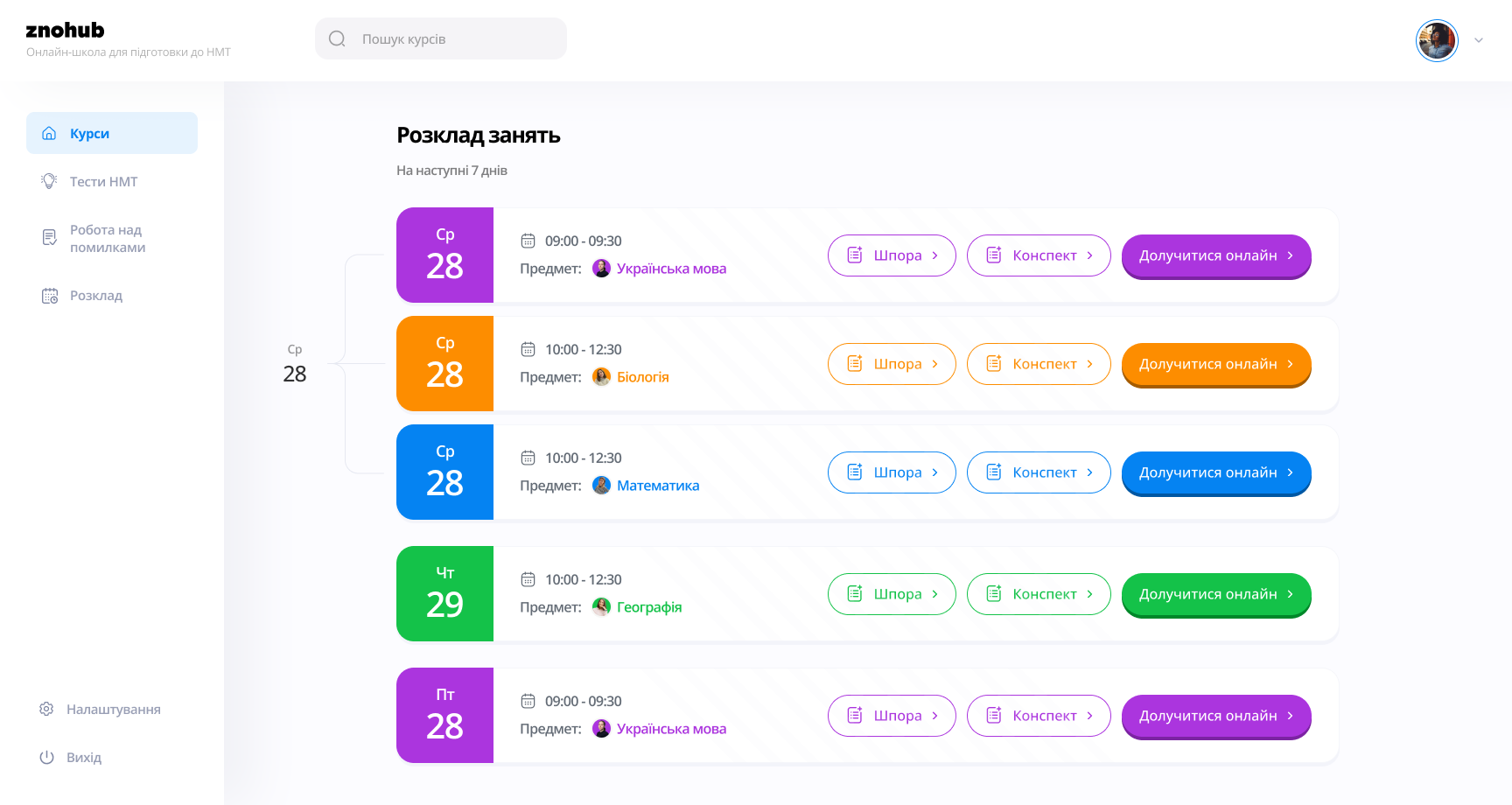Click the Географія subject link
Screen dimensions: 1512x805
click(649, 607)
